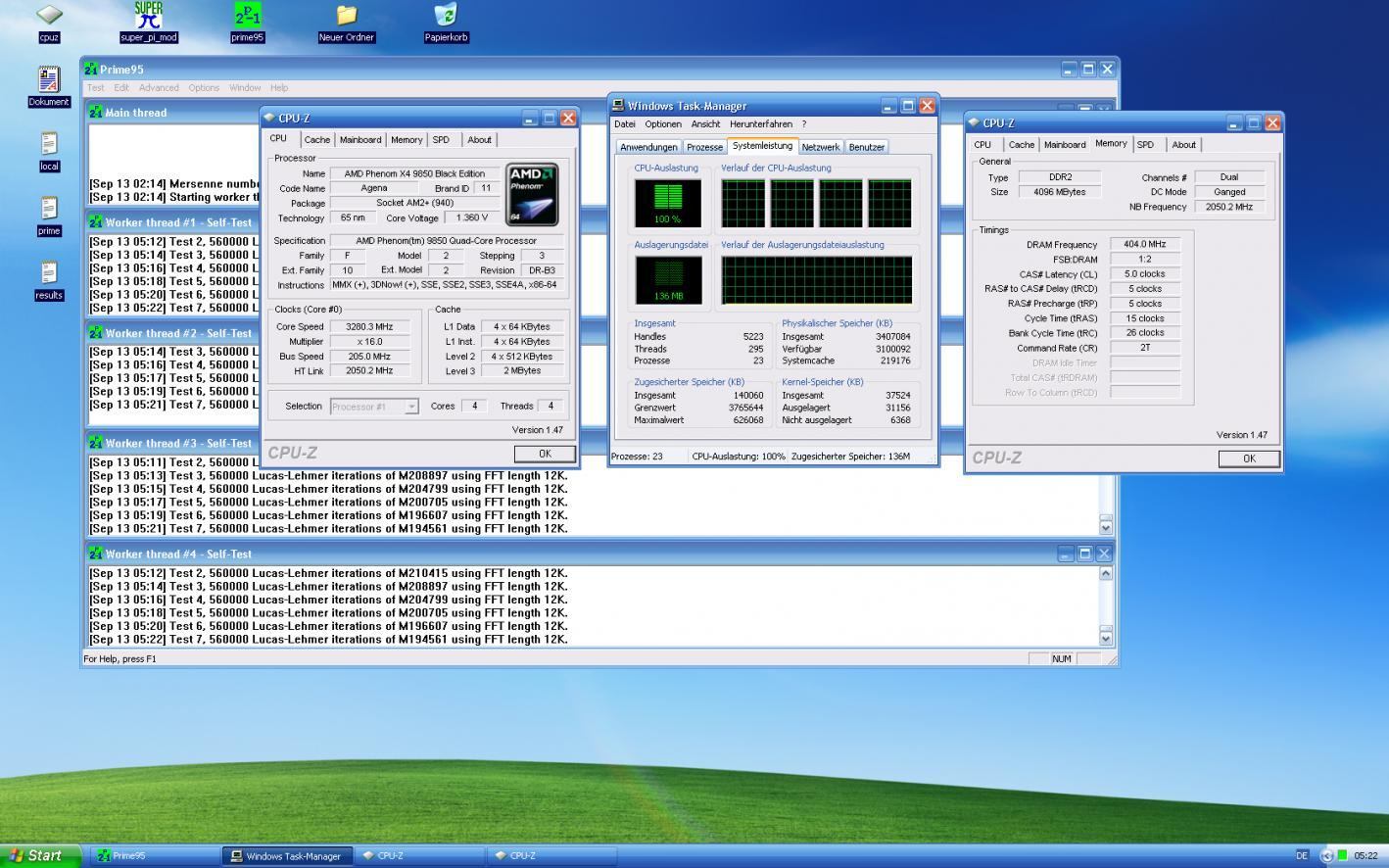Click the Auslagerungsdatei 136 MB meter
Viewport: 1389px width, 868px height.
pos(668,280)
